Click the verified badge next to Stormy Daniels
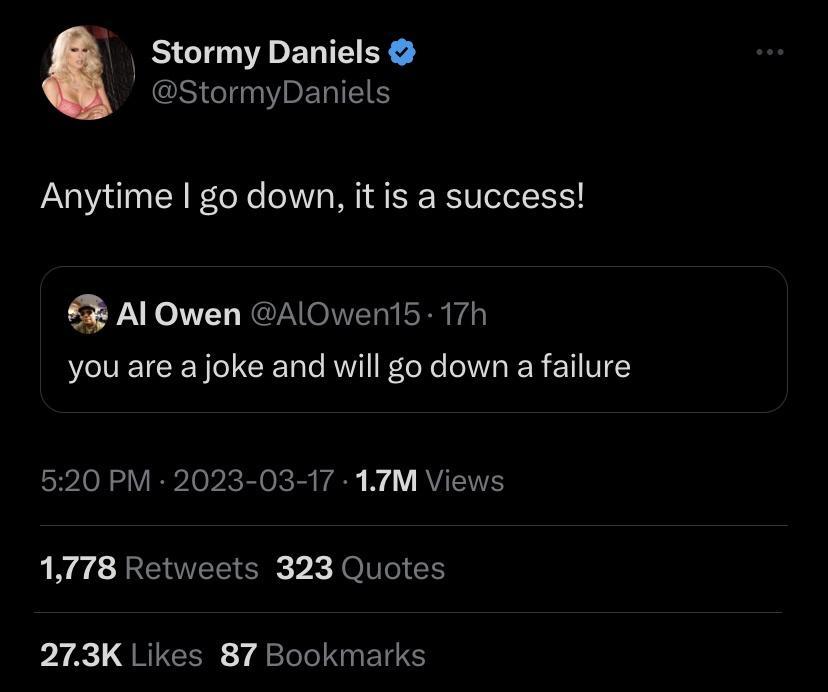 [403, 52]
